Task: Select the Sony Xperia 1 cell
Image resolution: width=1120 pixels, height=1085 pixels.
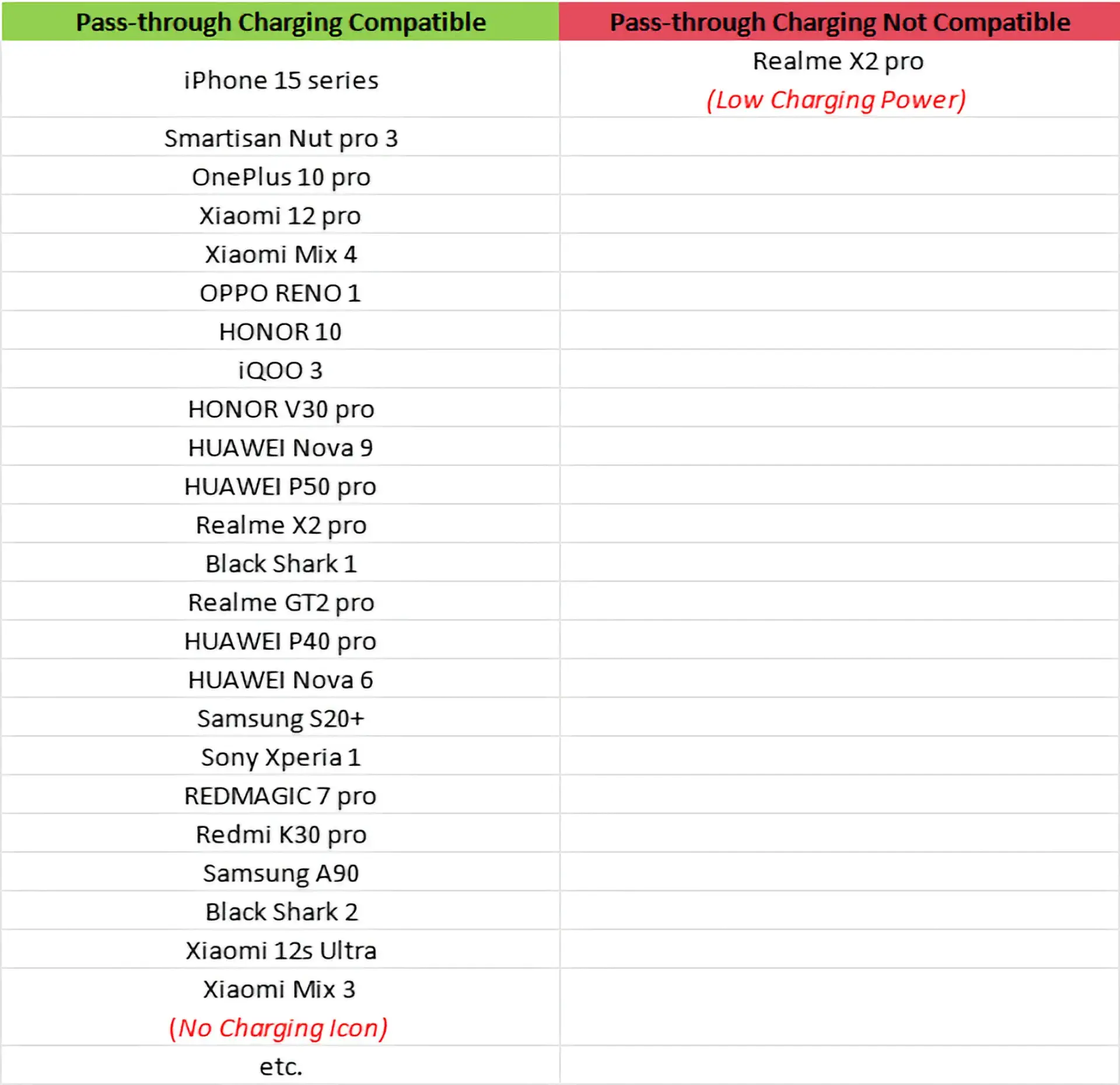Action: click(x=281, y=757)
